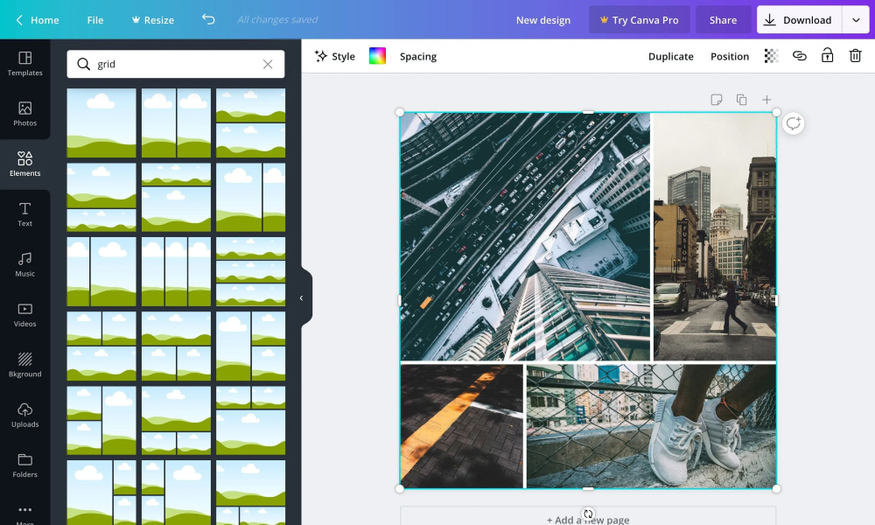Open grid Spacing settings
Image resolution: width=875 pixels, height=525 pixels.
coord(418,56)
